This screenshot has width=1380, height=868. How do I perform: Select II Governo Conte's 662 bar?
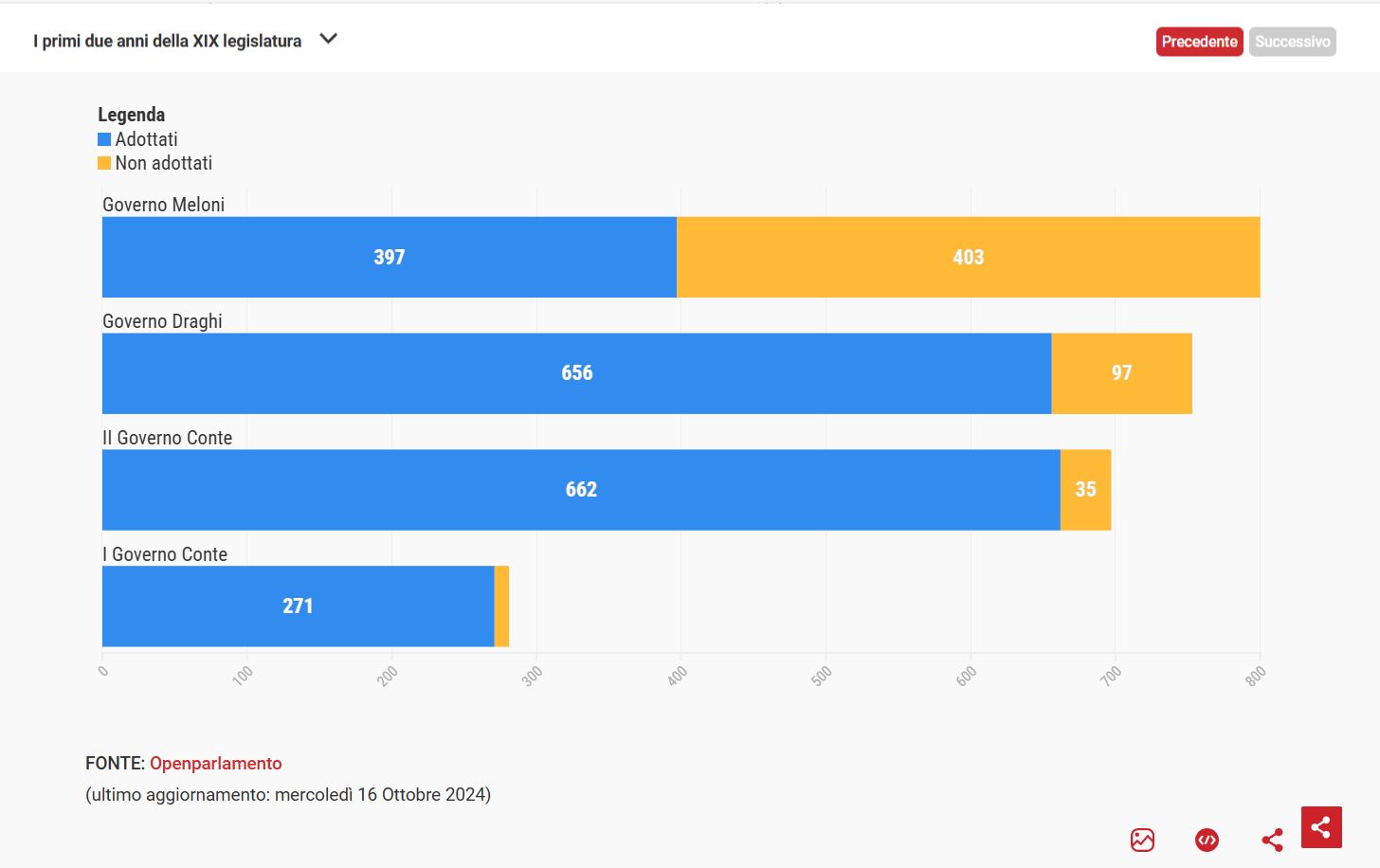point(581,490)
